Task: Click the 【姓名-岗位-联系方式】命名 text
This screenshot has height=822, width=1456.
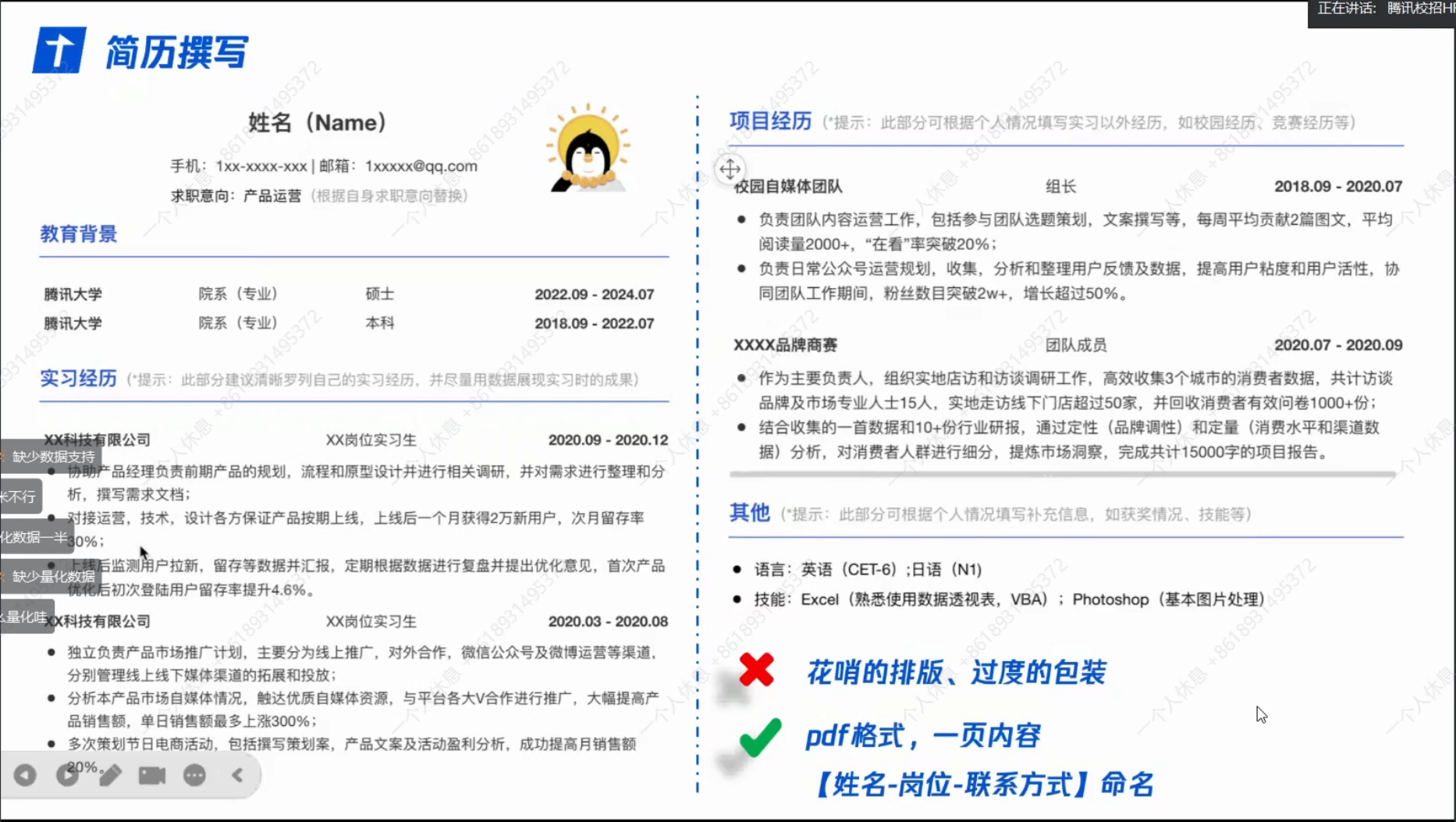Action: pos(983,784)
